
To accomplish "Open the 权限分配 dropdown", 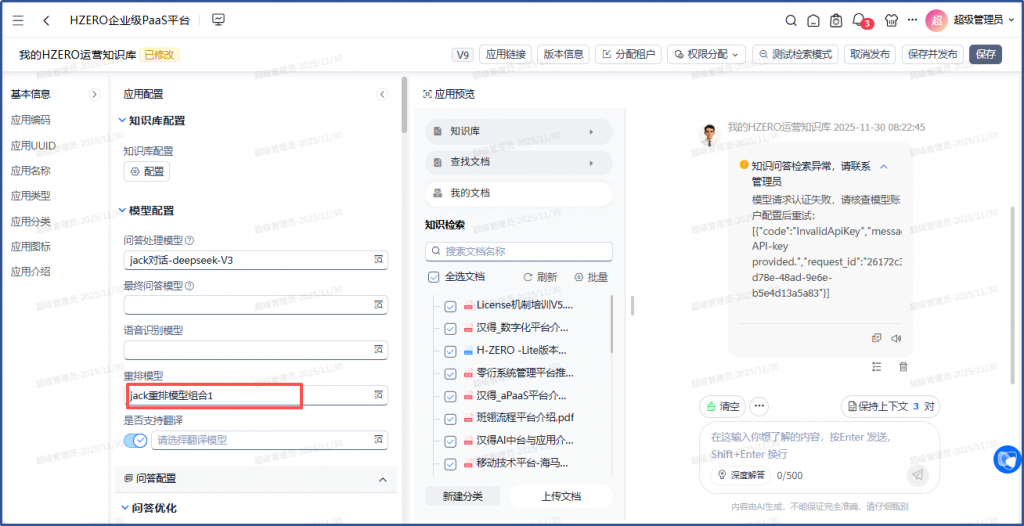I will point(706,54).
